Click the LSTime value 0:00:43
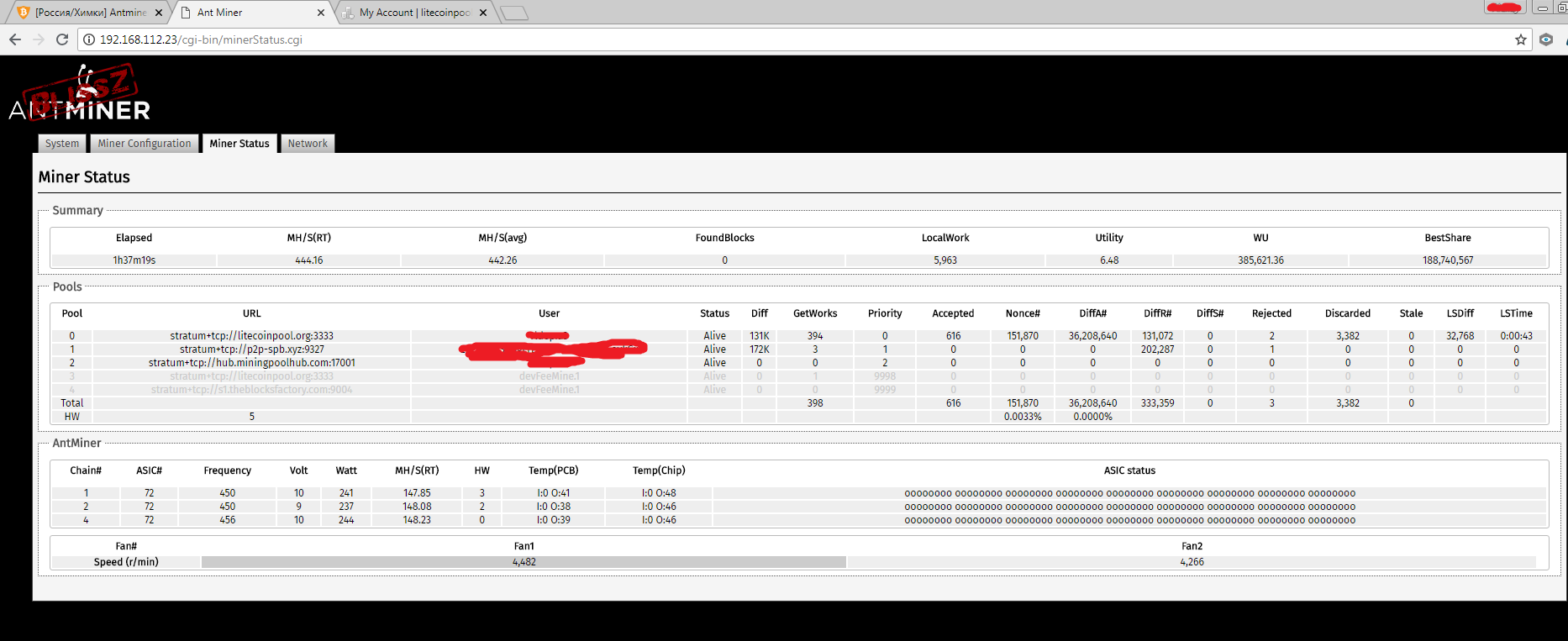Viewport: 1568px width, 641px height. point(1516,336)
